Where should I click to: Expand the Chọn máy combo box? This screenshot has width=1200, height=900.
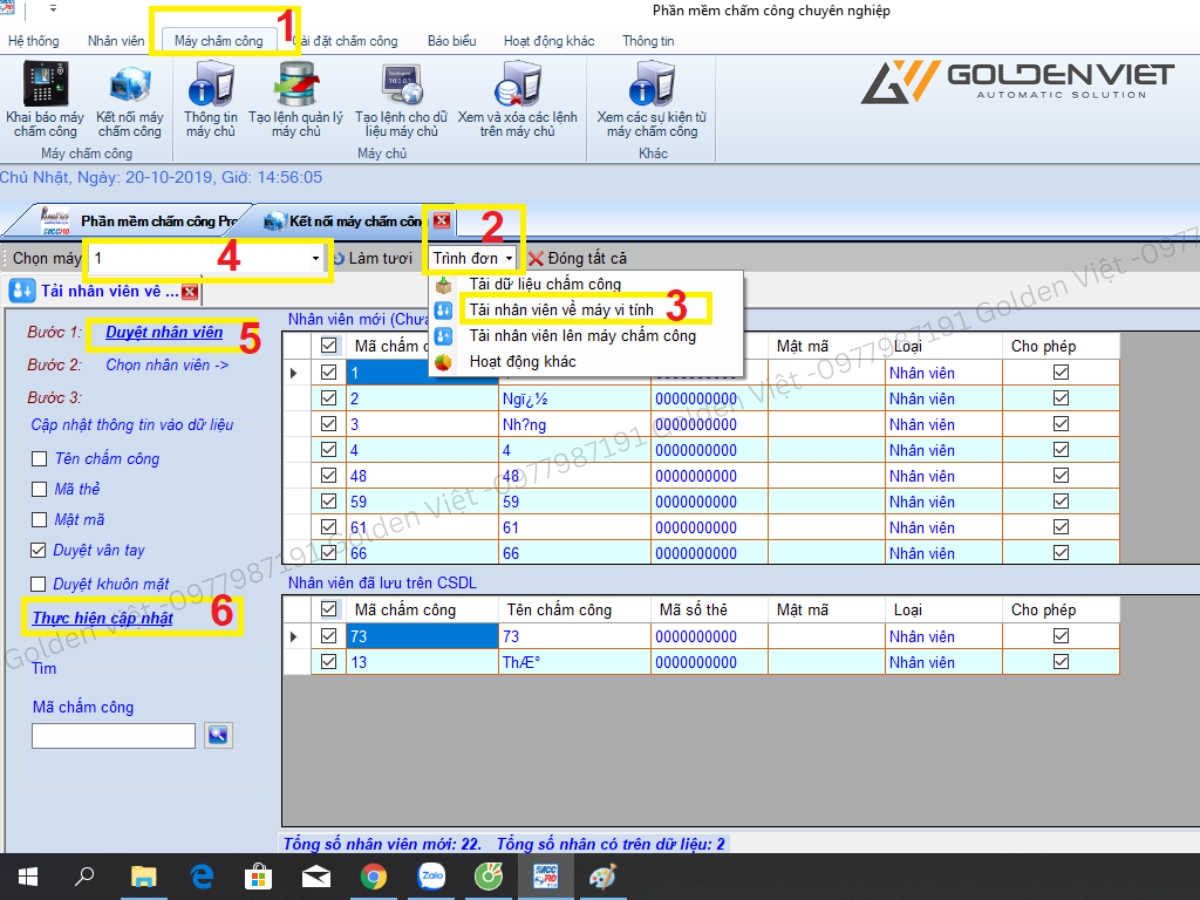click(316, 259)
